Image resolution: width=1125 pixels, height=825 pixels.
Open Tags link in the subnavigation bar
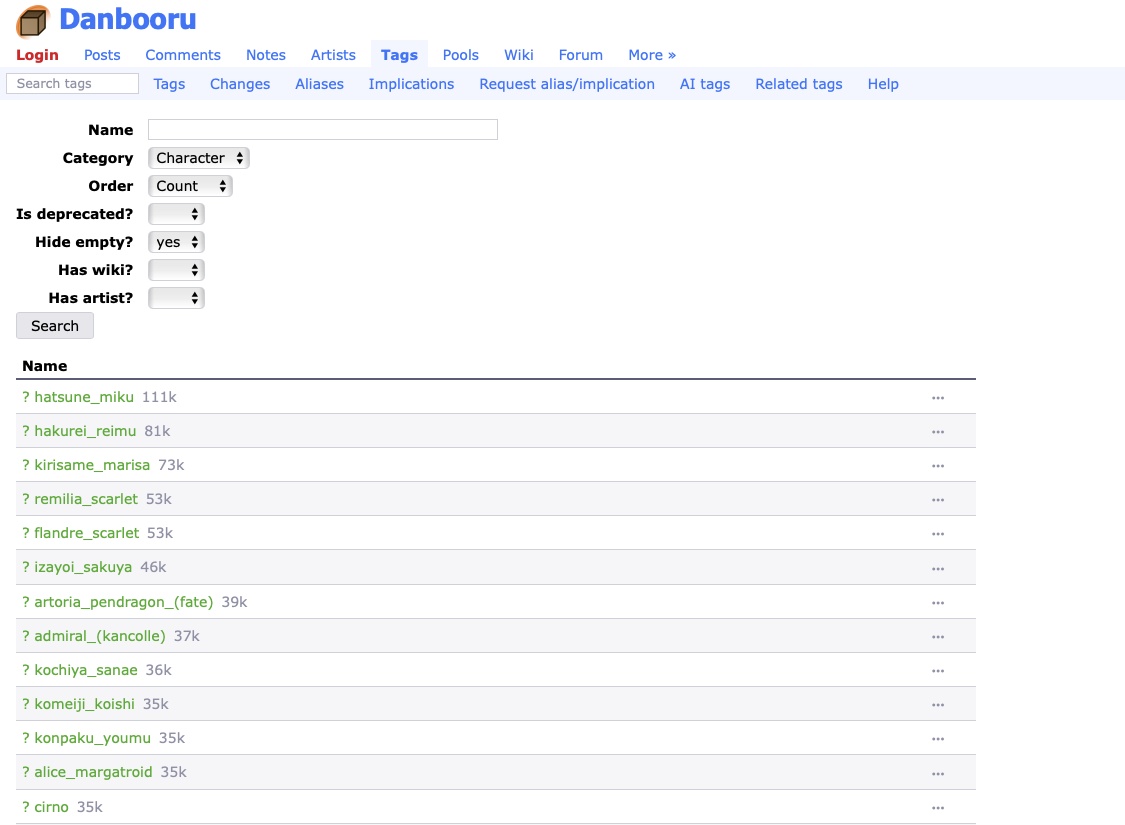pyautogui.click(x=169, y=84)
